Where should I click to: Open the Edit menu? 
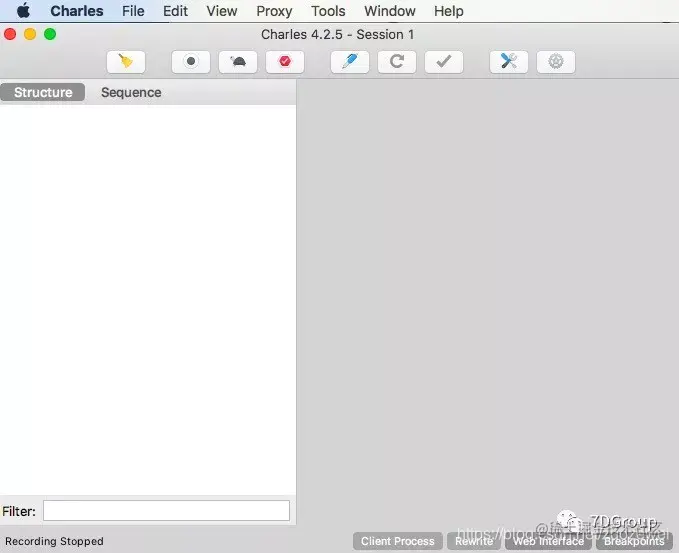tap(175, 11)
